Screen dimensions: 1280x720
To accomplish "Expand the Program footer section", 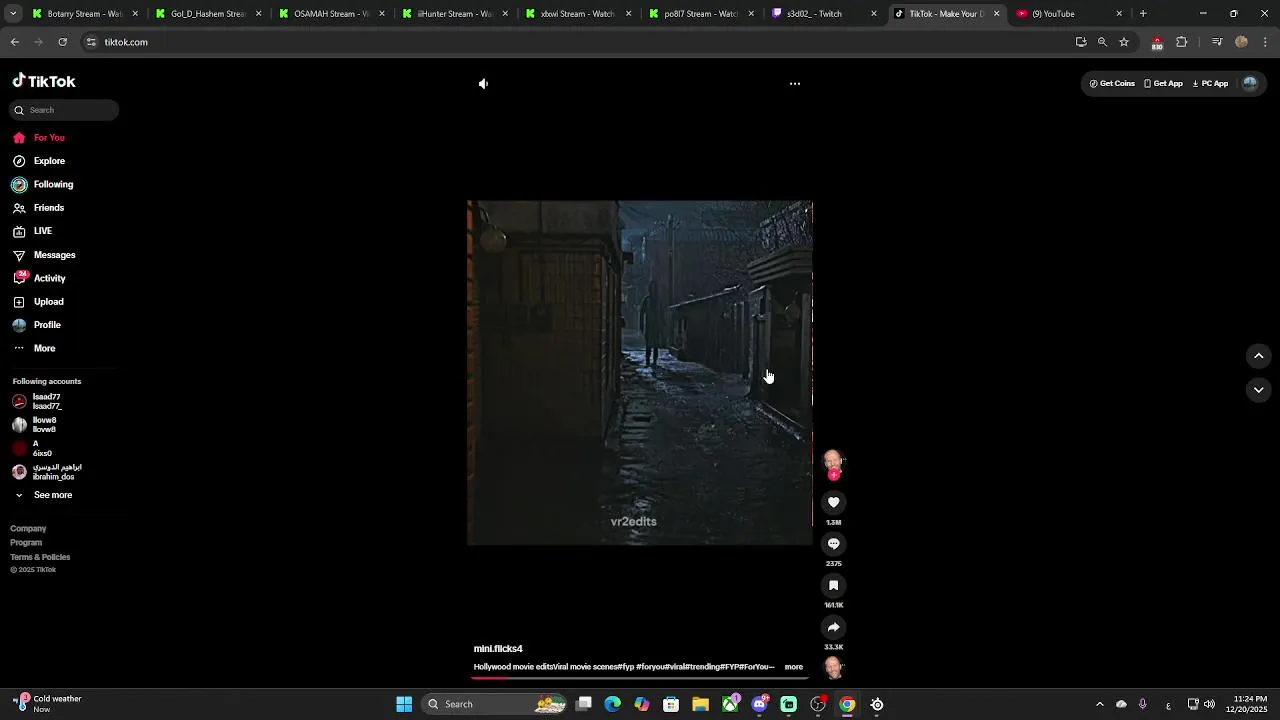I will pyautogui.click(x=26, y=542).
